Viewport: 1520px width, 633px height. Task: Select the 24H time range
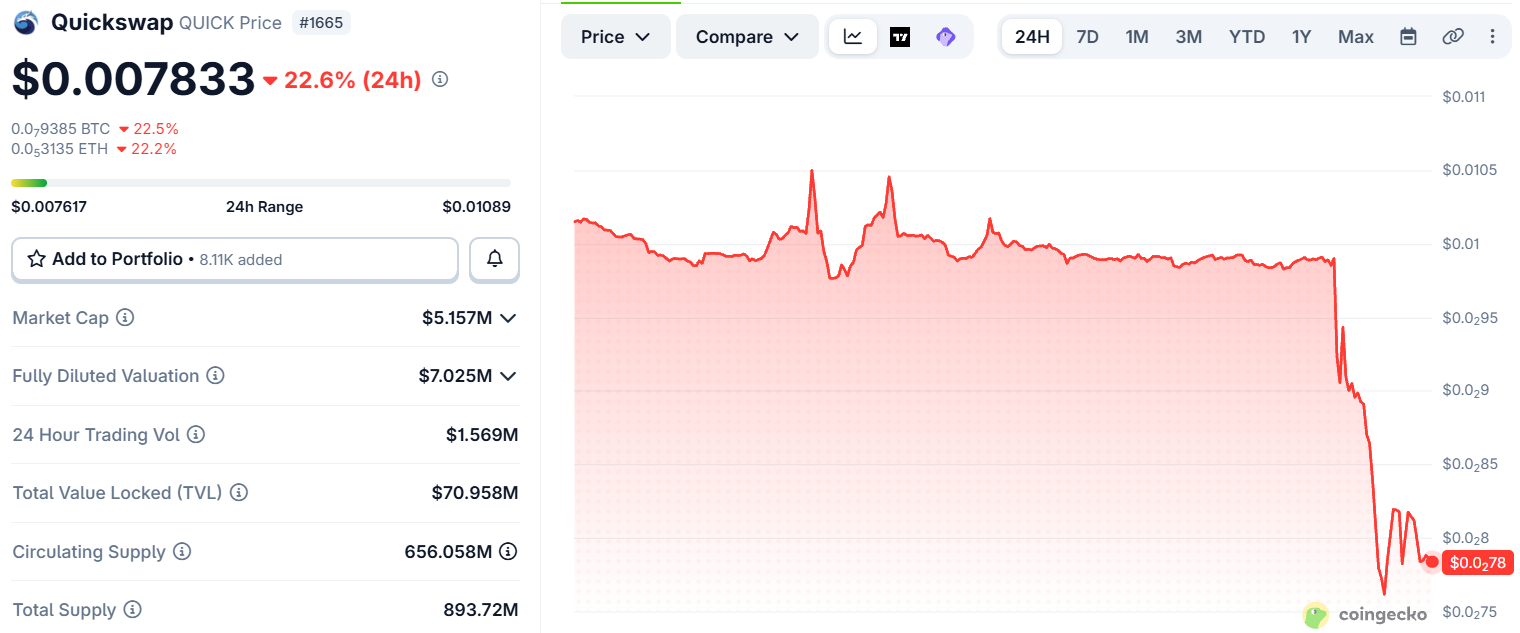click(x=1032, y=37)
